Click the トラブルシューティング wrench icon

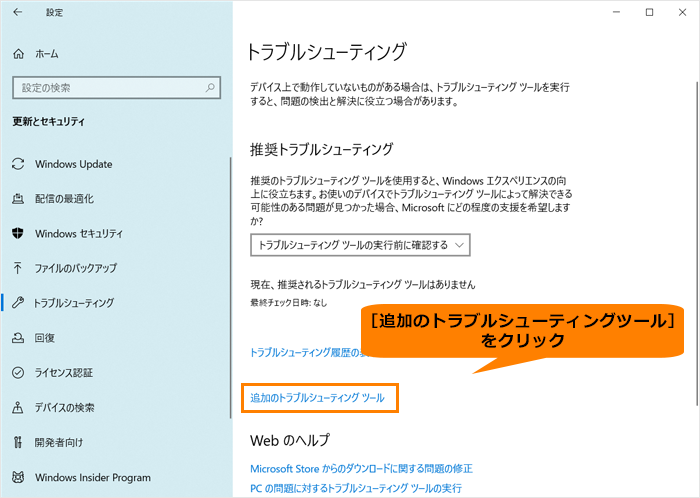[18, 303]
